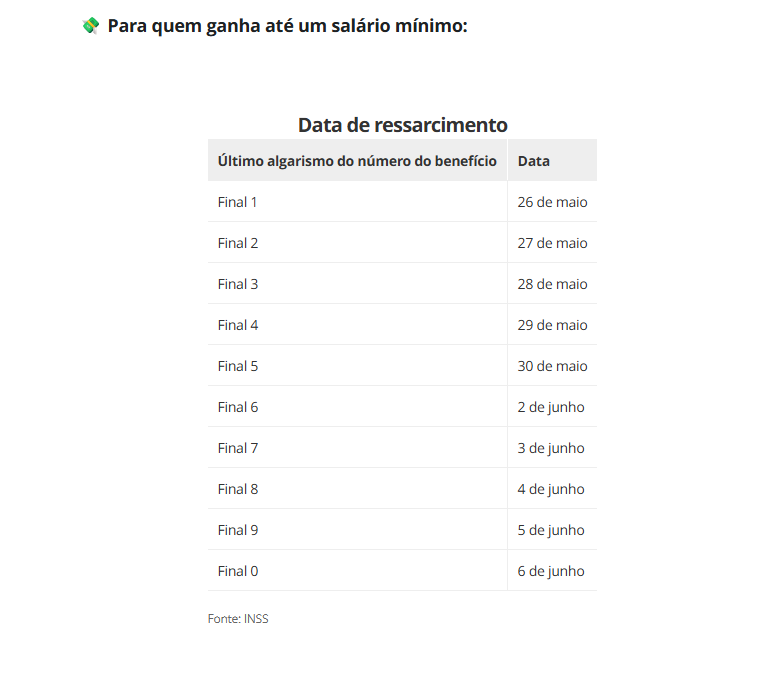Click the 27 de maio date
This screenshot has height=694, width=773.
(552, 243)
